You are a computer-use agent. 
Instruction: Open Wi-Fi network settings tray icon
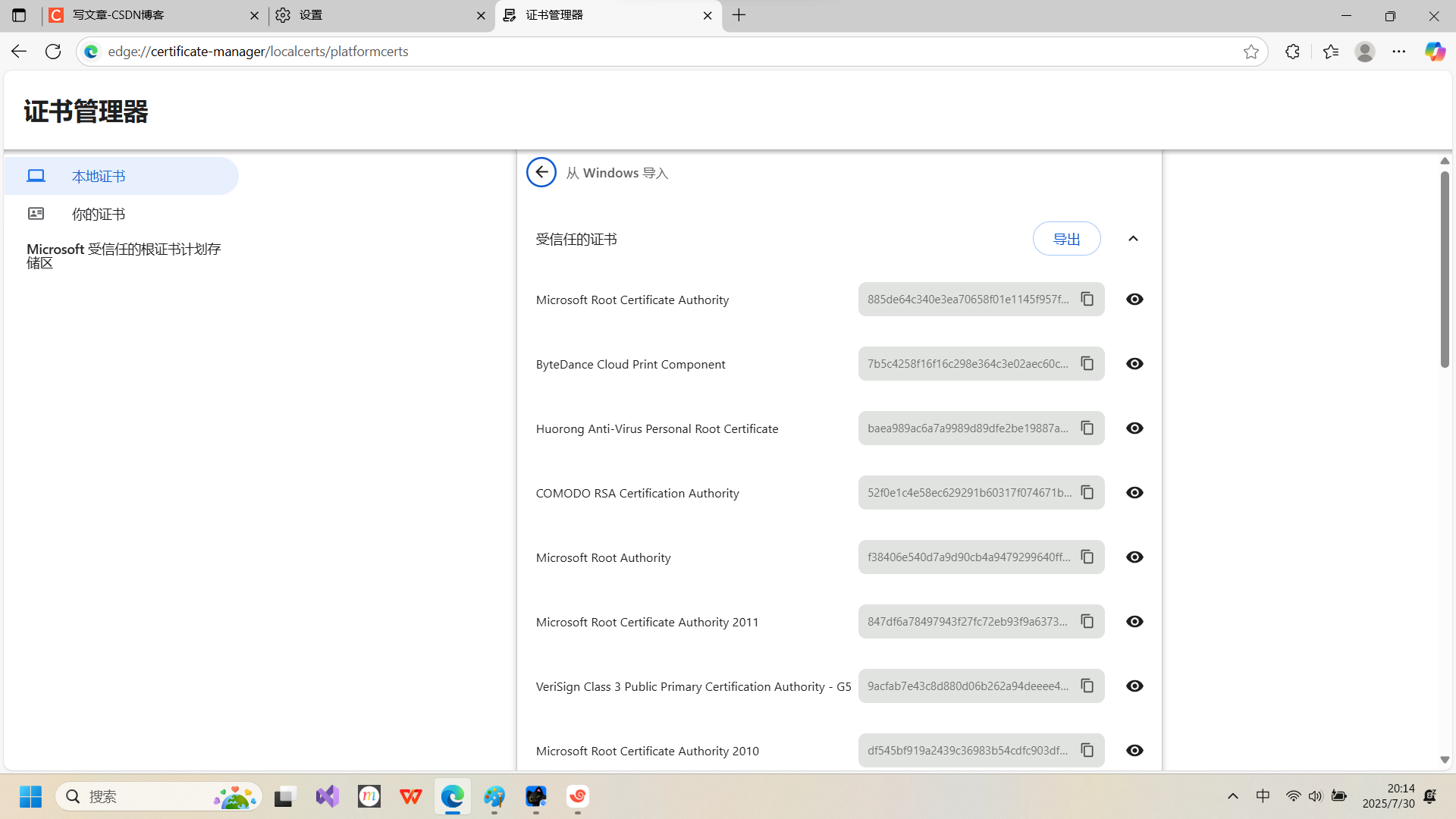click(1293, 796)
